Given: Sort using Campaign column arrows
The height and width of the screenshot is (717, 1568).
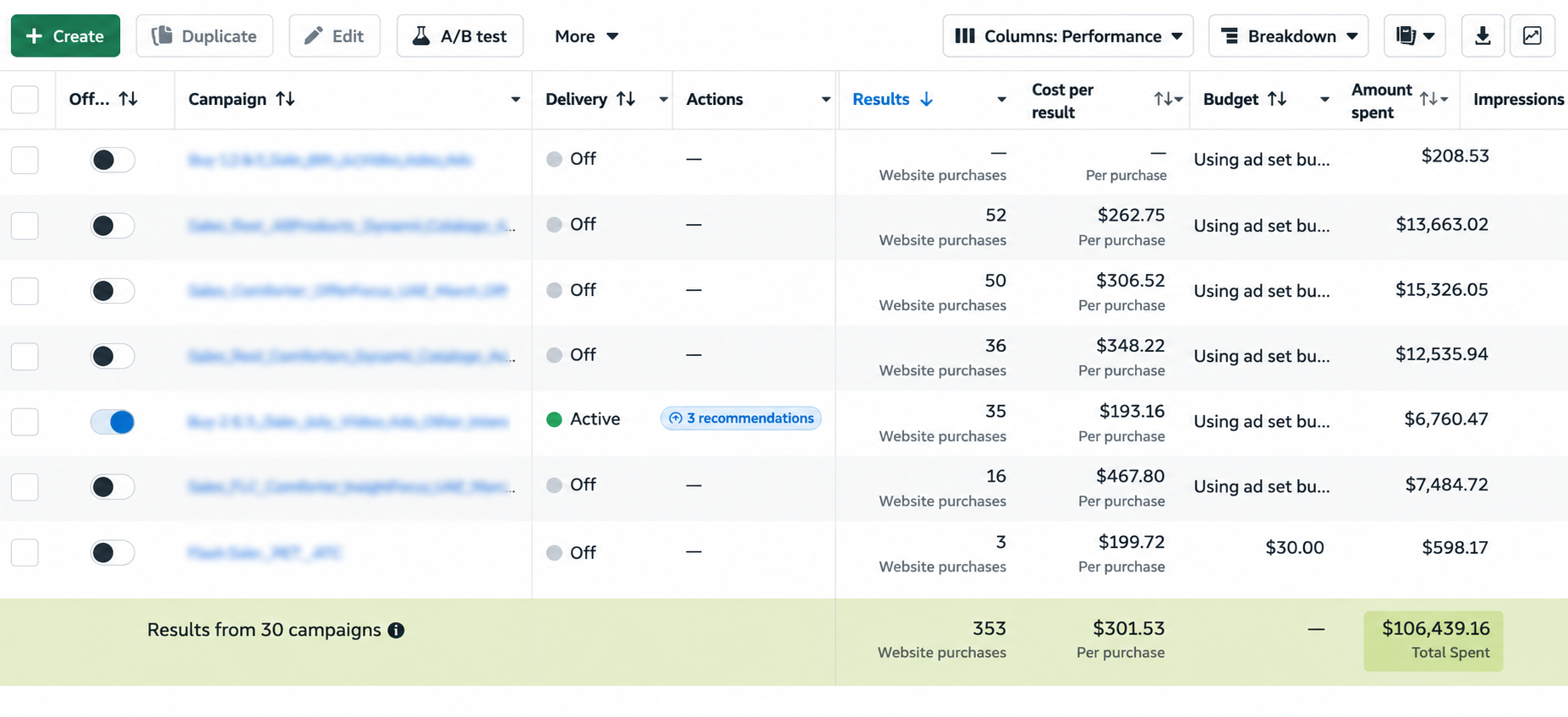Looking at the screenshot, I should (285, 99).
